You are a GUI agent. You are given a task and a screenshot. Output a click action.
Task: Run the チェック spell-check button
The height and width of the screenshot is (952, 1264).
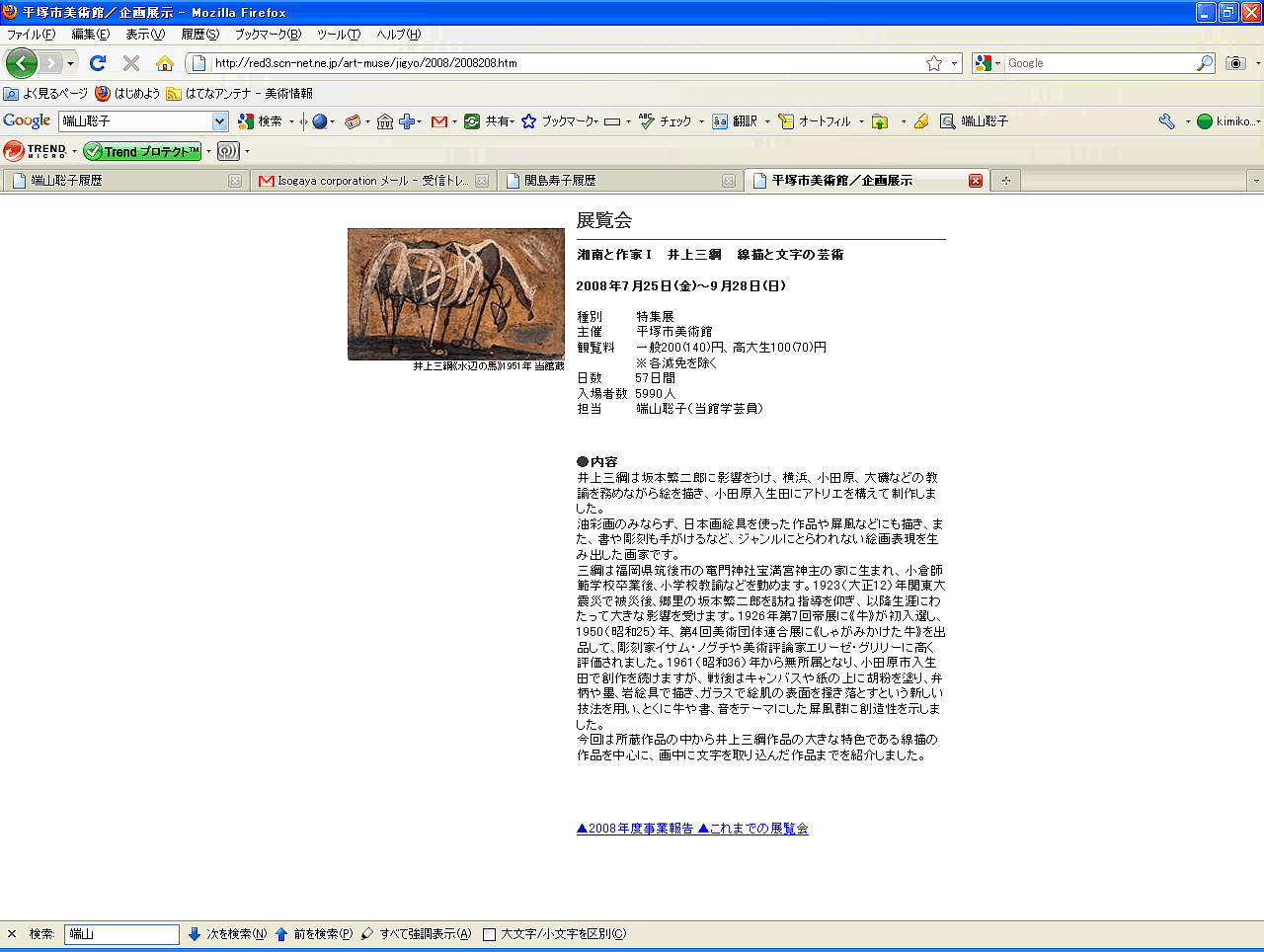tap(665, 121)
